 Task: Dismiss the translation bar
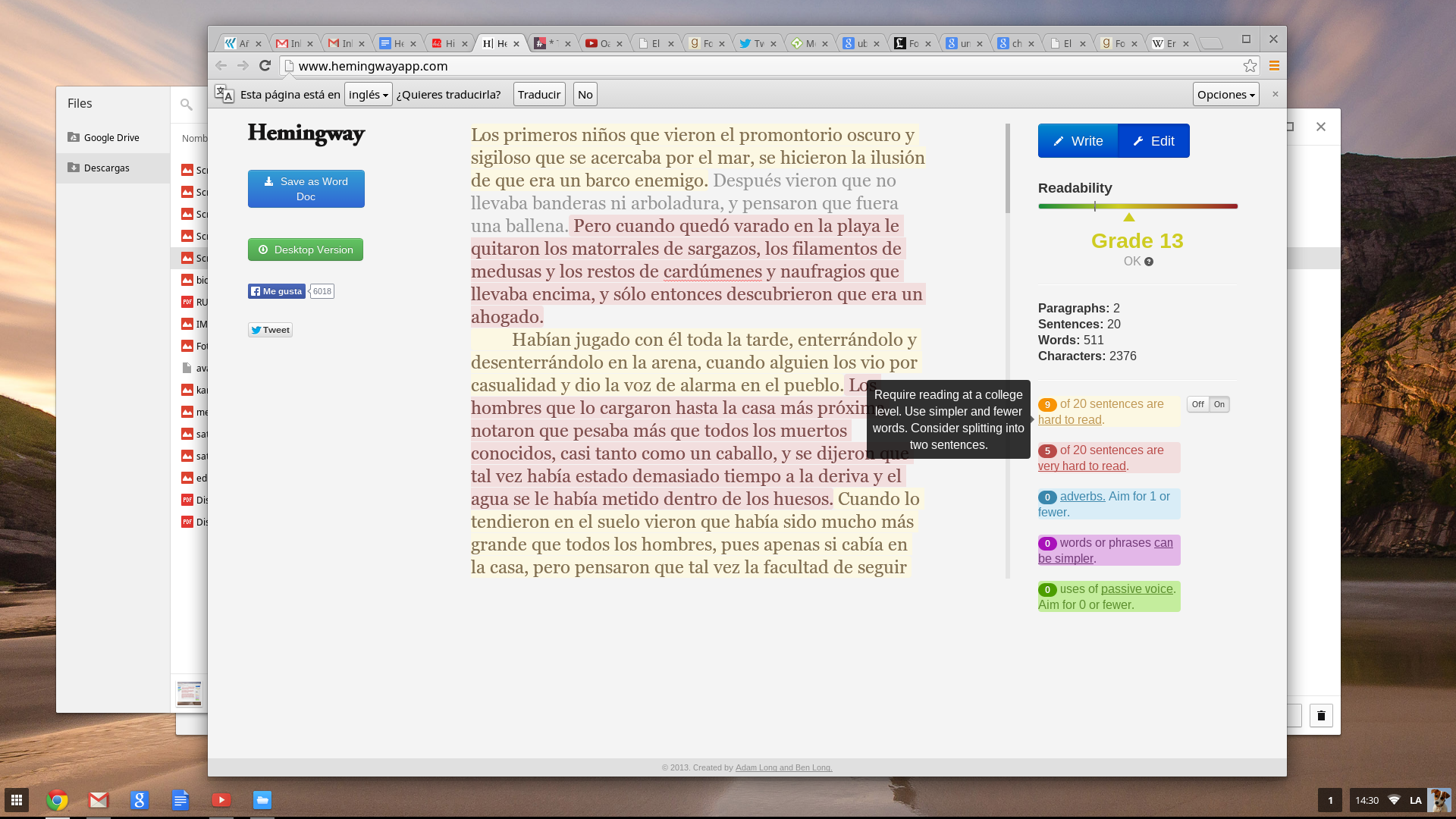1275,94
